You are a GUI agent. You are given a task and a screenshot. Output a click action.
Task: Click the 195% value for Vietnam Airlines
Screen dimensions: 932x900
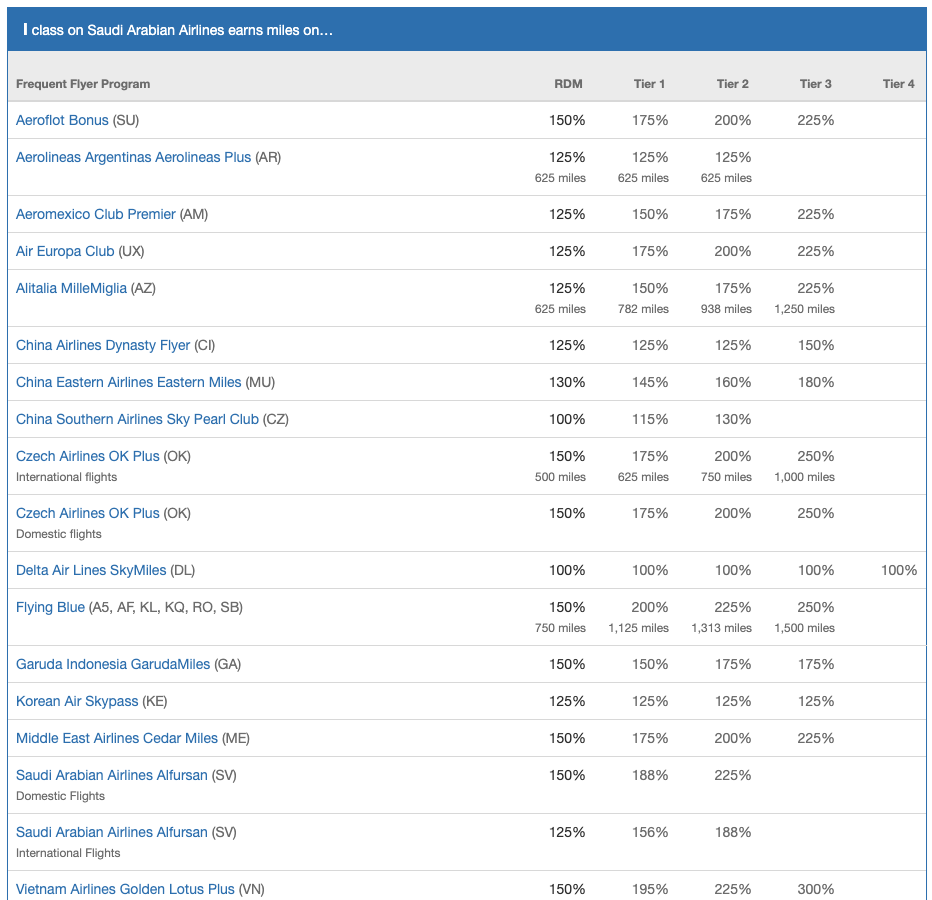(650, 889)
